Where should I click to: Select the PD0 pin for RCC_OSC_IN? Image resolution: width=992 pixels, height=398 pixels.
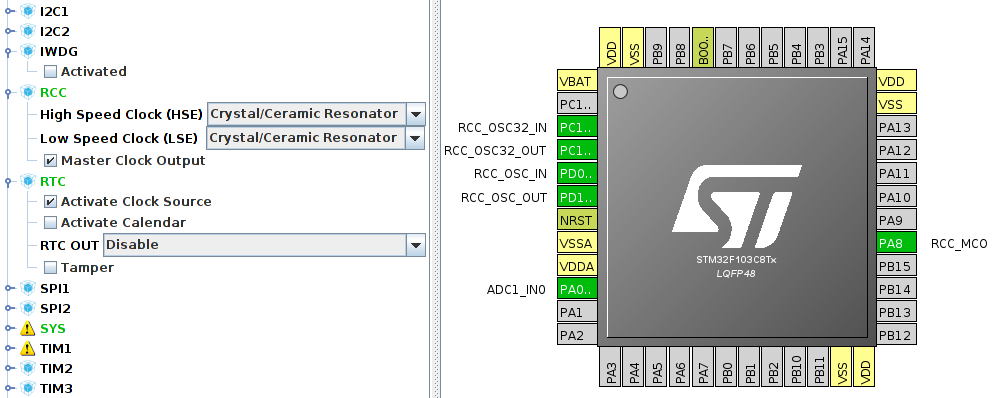[577, 173]
